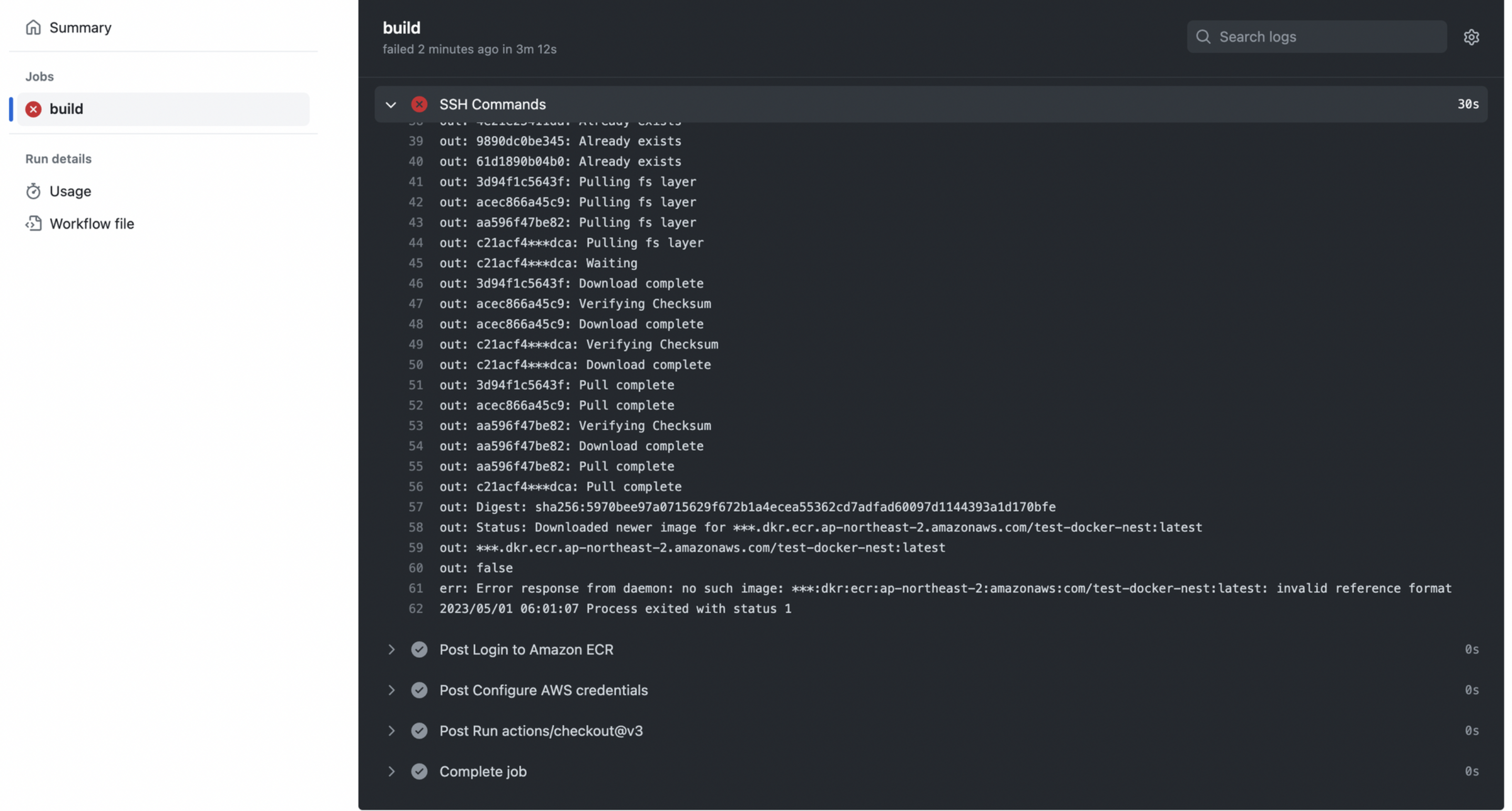
Task: Collapse the SSH Commands step
Action: pos(391,105)
